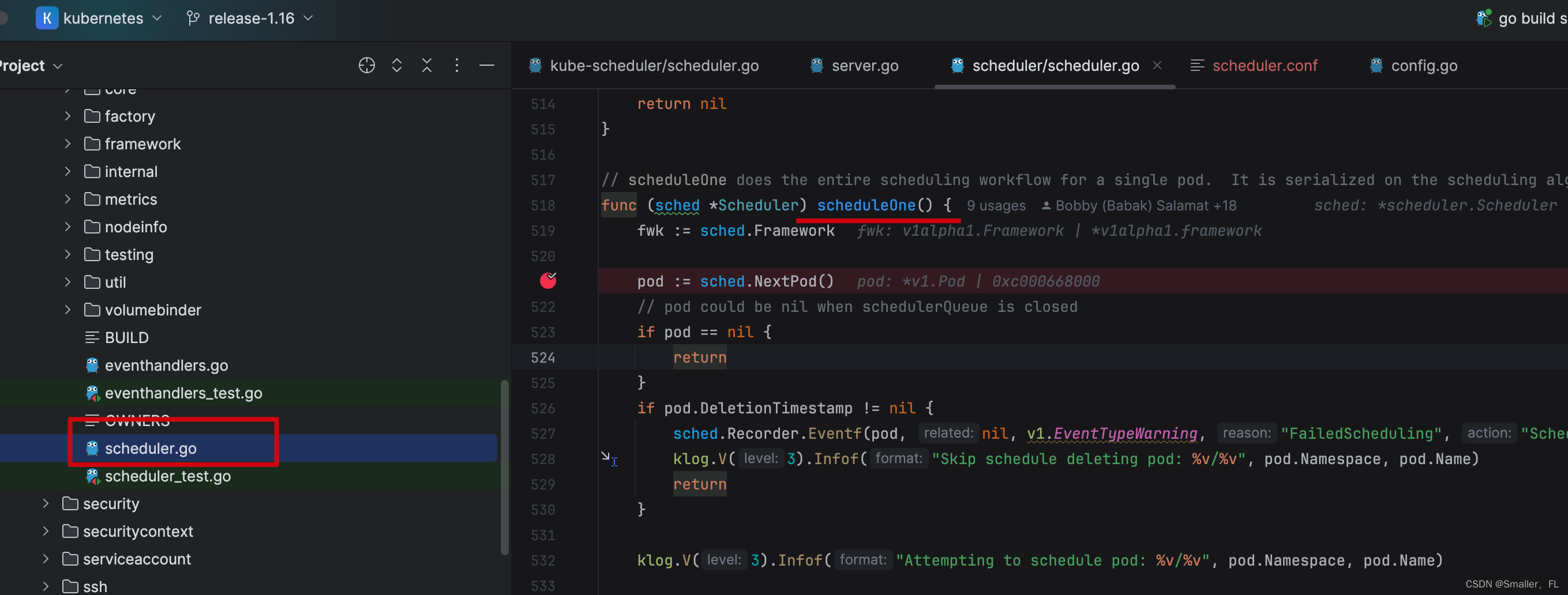
Task: Click the Expand All icon in Project panel
Action: click(x=397, y=65)
